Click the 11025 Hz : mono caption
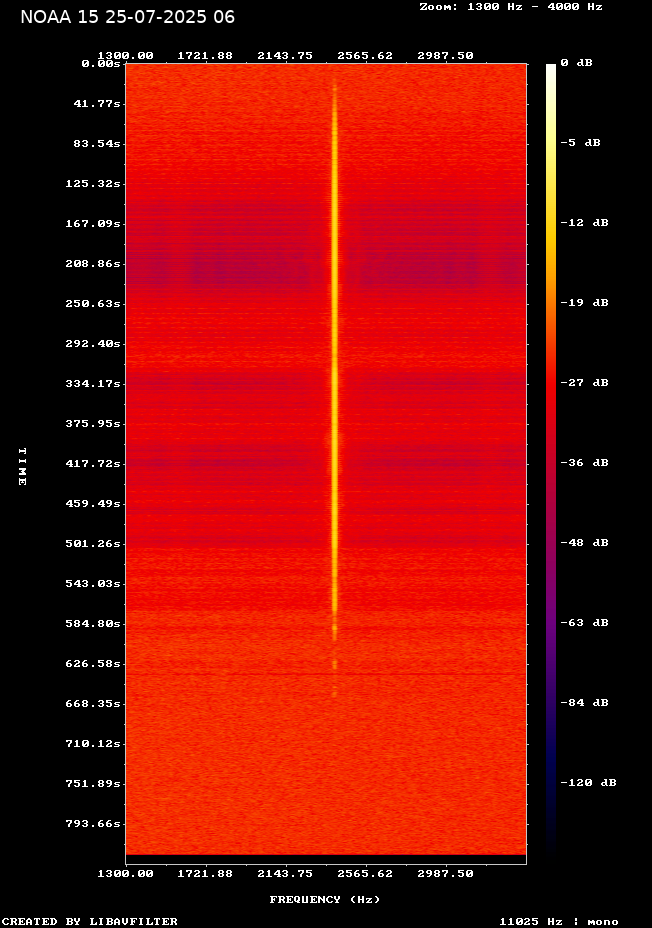The image size is (652, 928). (x=559, y=921)
